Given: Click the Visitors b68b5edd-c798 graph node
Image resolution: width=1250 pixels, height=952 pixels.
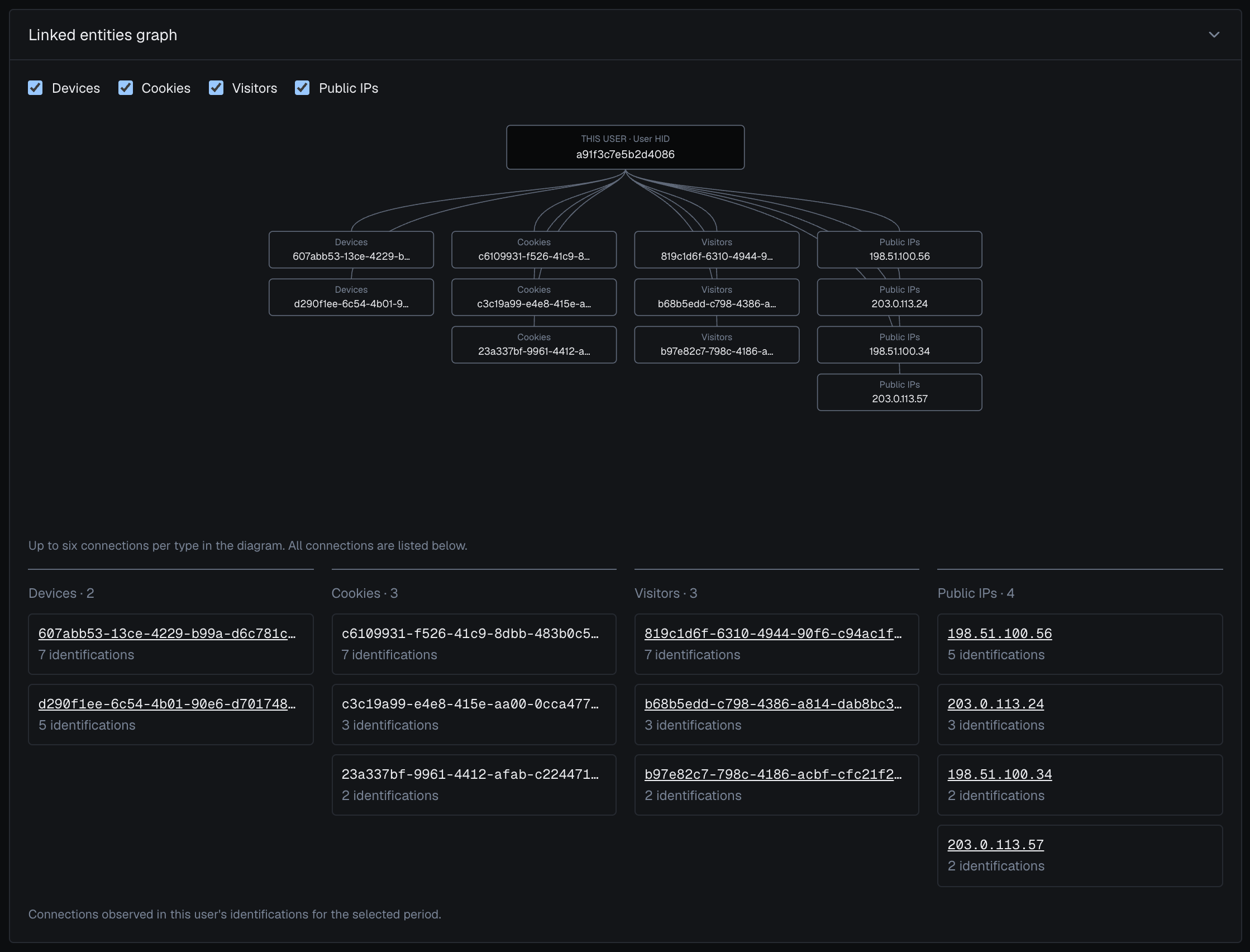Looking at the screenshot, I should 717,297.
